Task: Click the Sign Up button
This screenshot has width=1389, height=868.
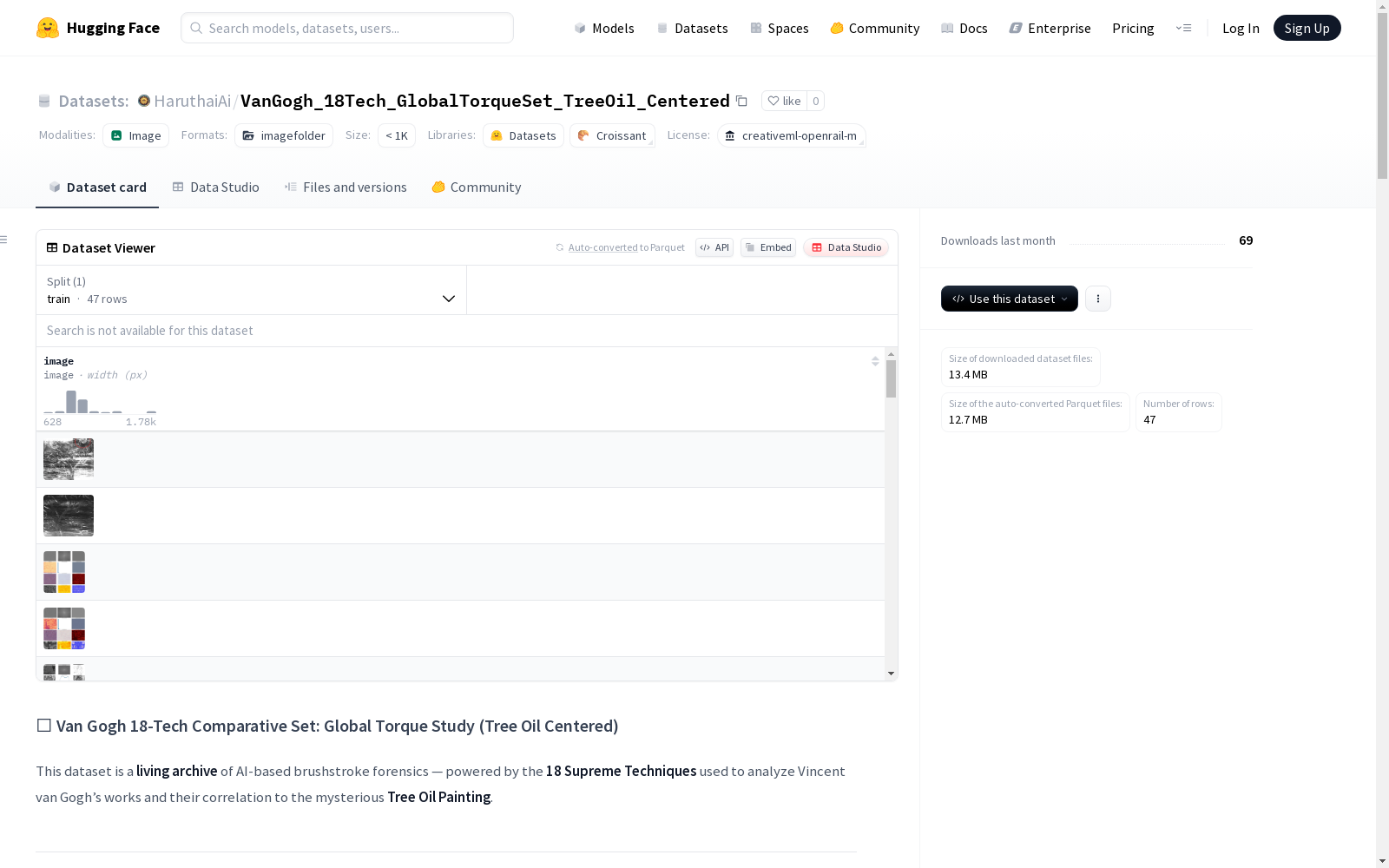Action: (1307, 28)
